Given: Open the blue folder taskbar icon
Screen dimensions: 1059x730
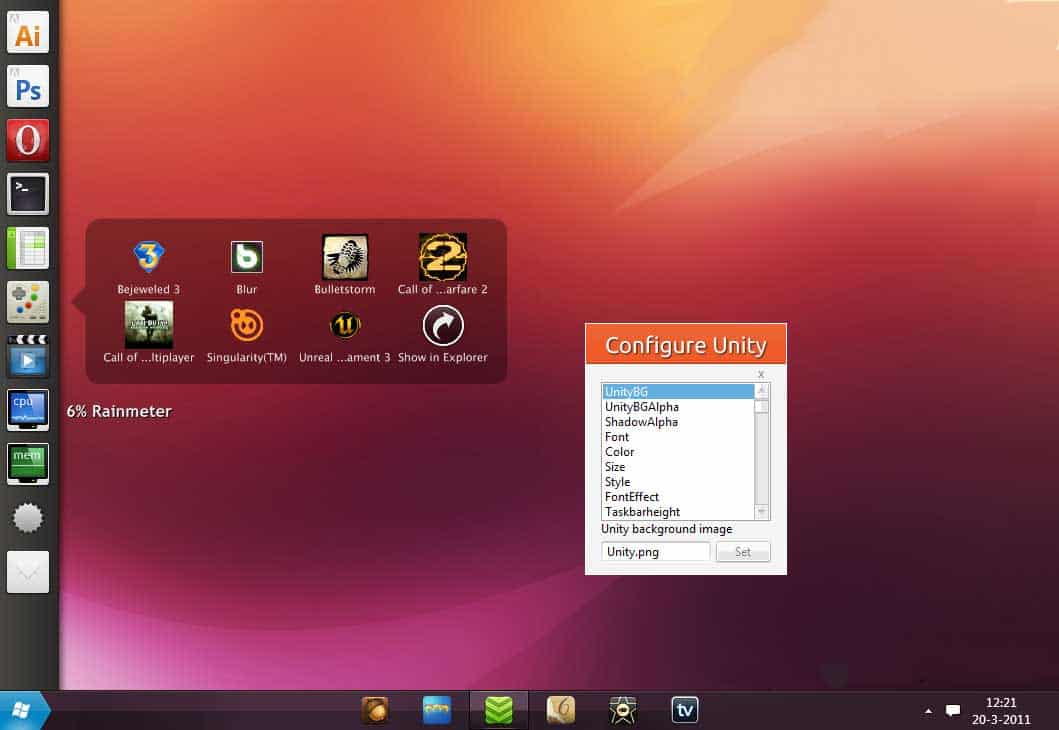Looking at the screenshot, I should click(437, 710).
